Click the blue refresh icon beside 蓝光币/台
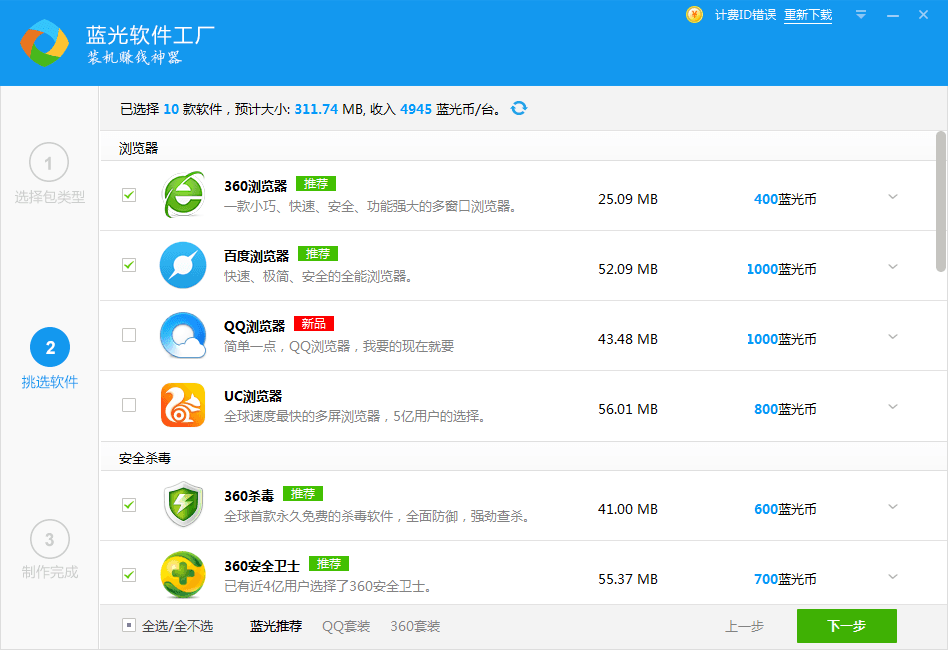Viewport: 948px width, 650px height. 519,108
